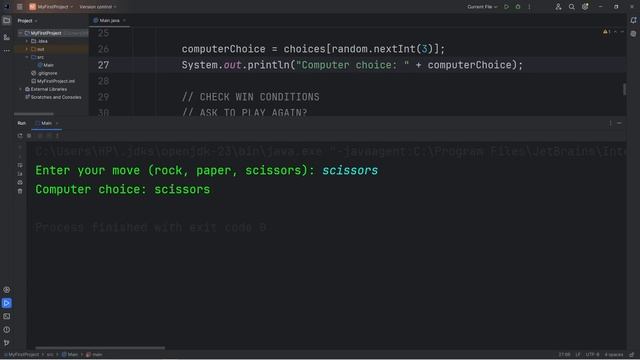Click the console horizontal scrollbar

click(x=100, y=348)
